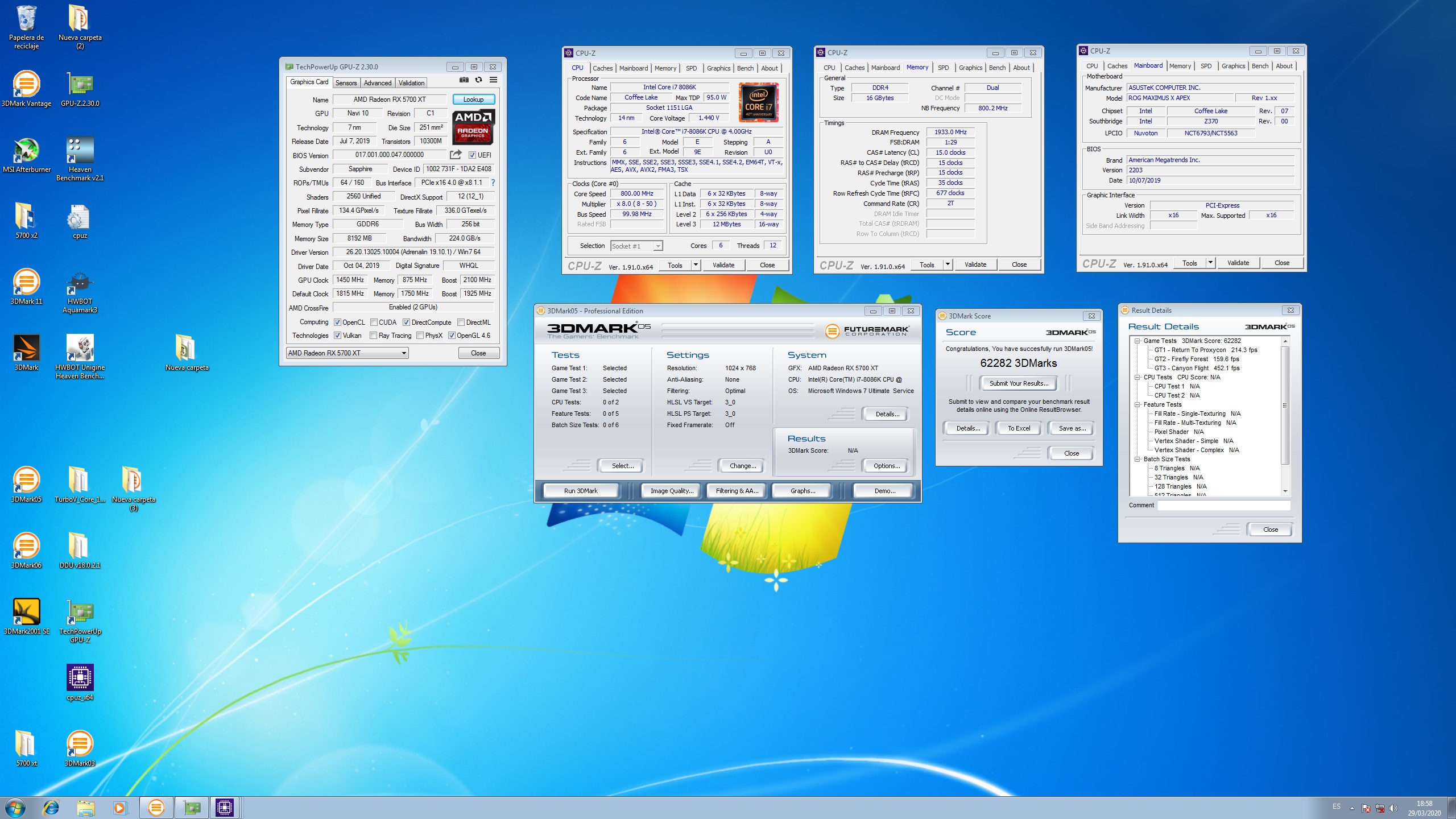The image size is (1456, 819).
Task: Select the Heaven Benchmark v2.1 icon
Action: pos(80,159)
